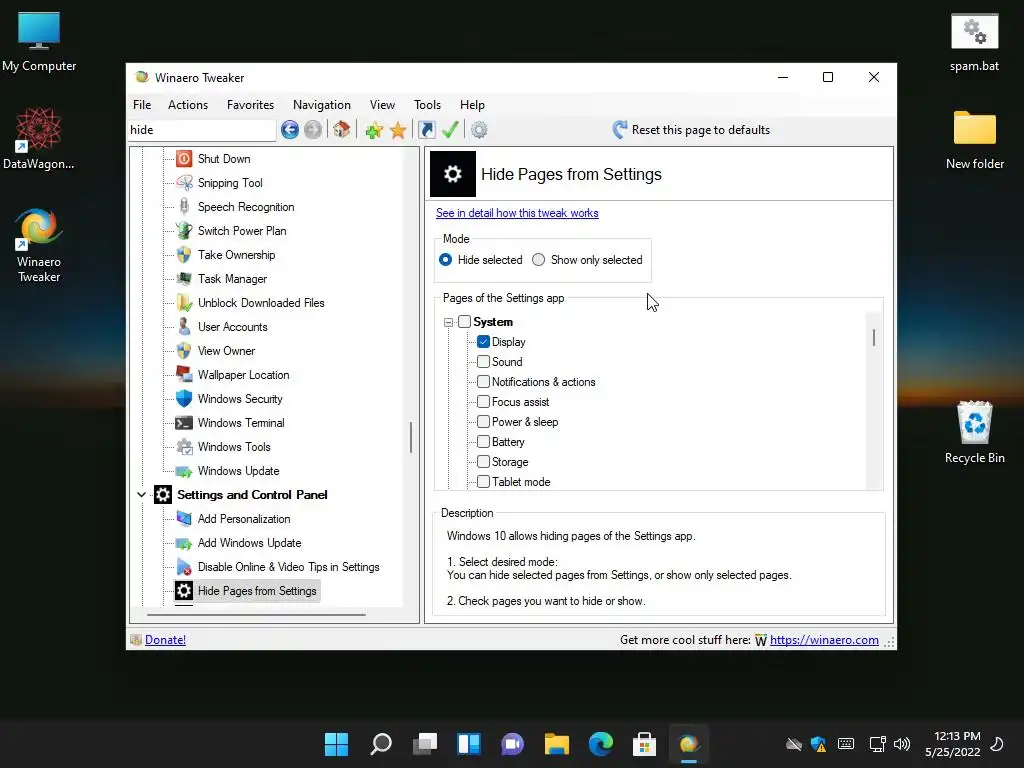Click the taskbar Search magnifier
1024x768 pixels.
[x=381, y=744]
